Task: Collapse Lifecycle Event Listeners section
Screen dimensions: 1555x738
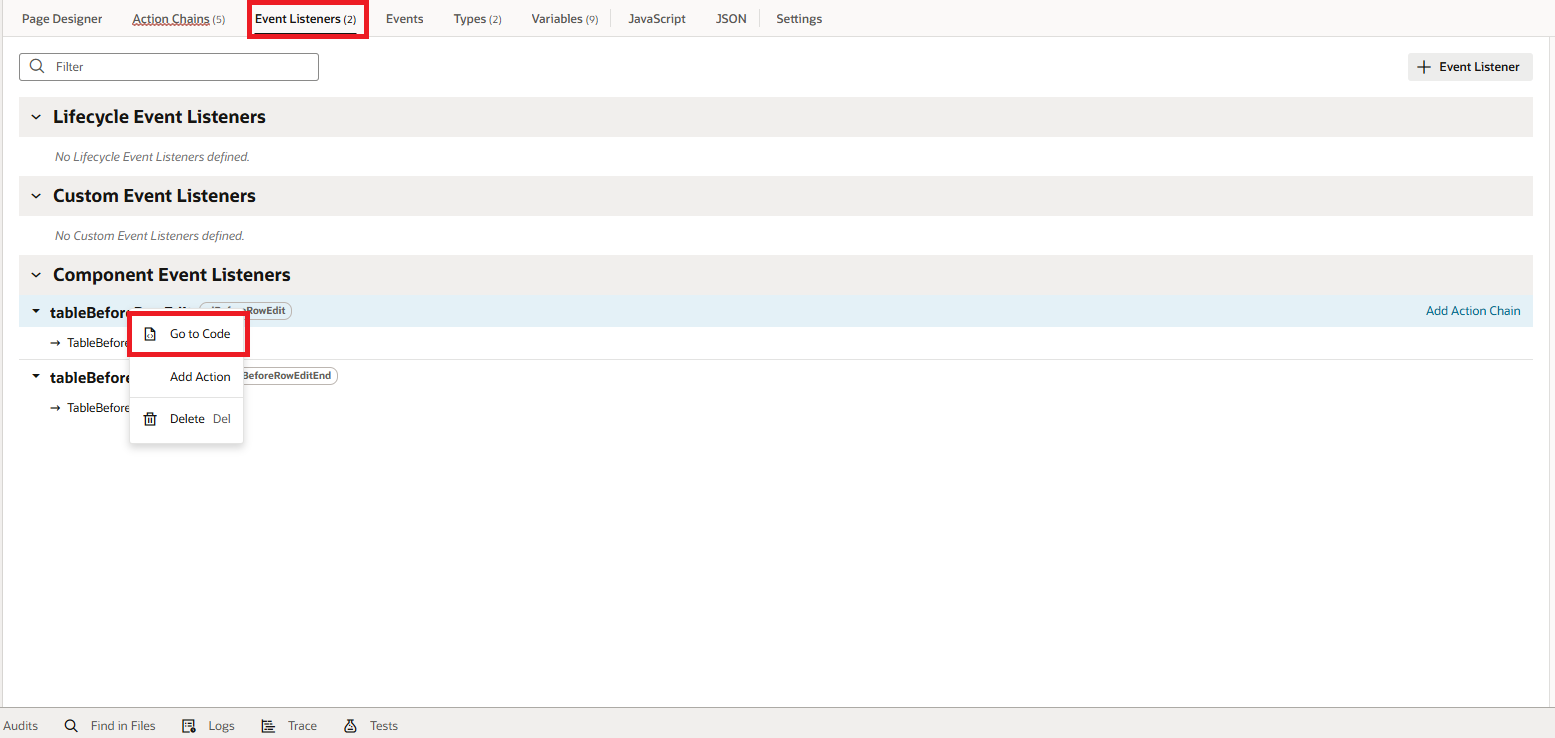Action: click(x=36, y=117)
